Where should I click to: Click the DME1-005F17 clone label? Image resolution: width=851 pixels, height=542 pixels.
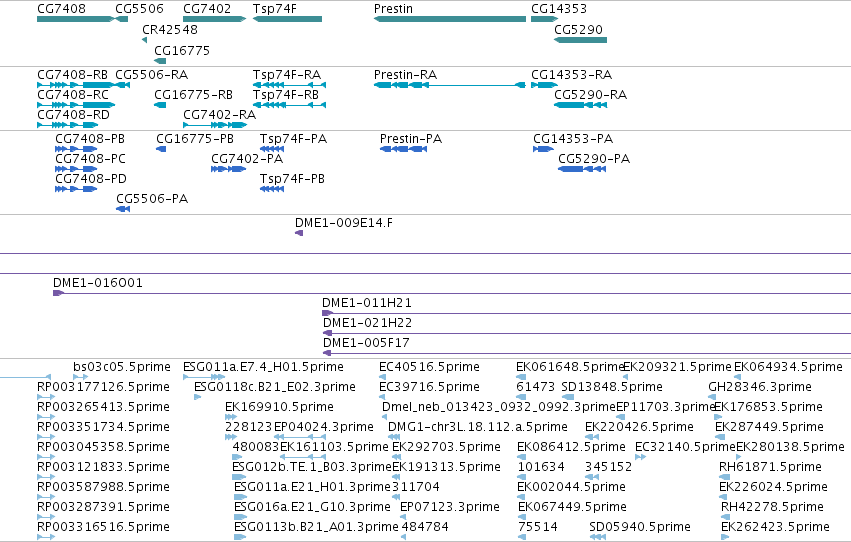pos(366,343)
